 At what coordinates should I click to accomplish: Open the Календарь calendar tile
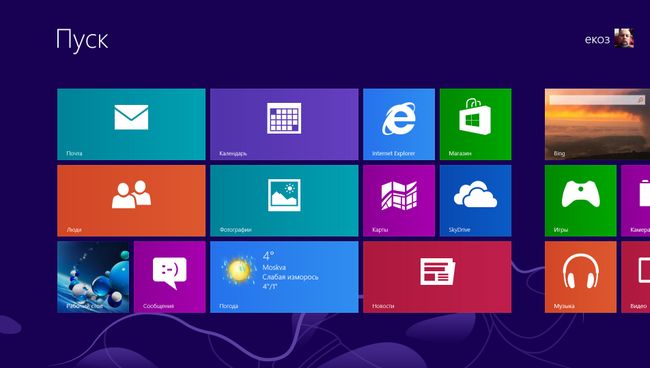(x=284, y=124)
